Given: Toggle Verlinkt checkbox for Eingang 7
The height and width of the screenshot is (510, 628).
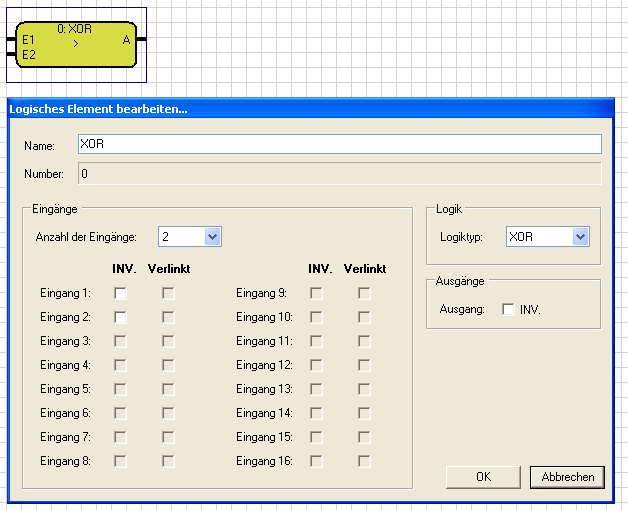Looking at the screenshot, I should (168, 437).
